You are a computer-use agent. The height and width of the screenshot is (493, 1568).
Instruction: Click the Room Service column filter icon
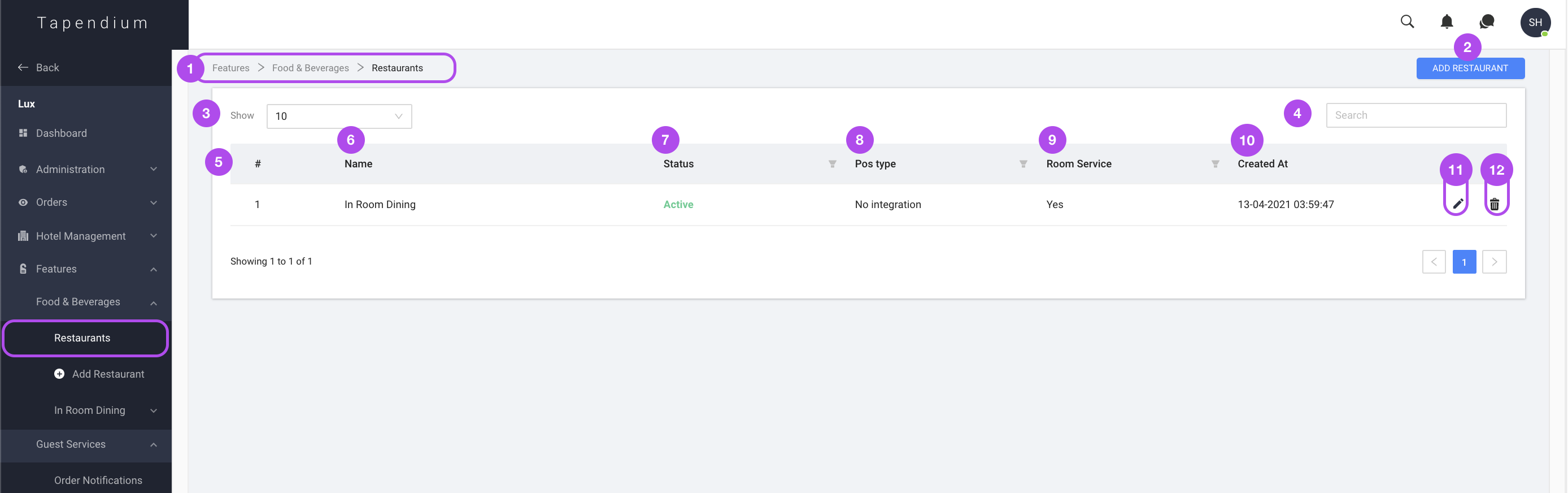1215,164
